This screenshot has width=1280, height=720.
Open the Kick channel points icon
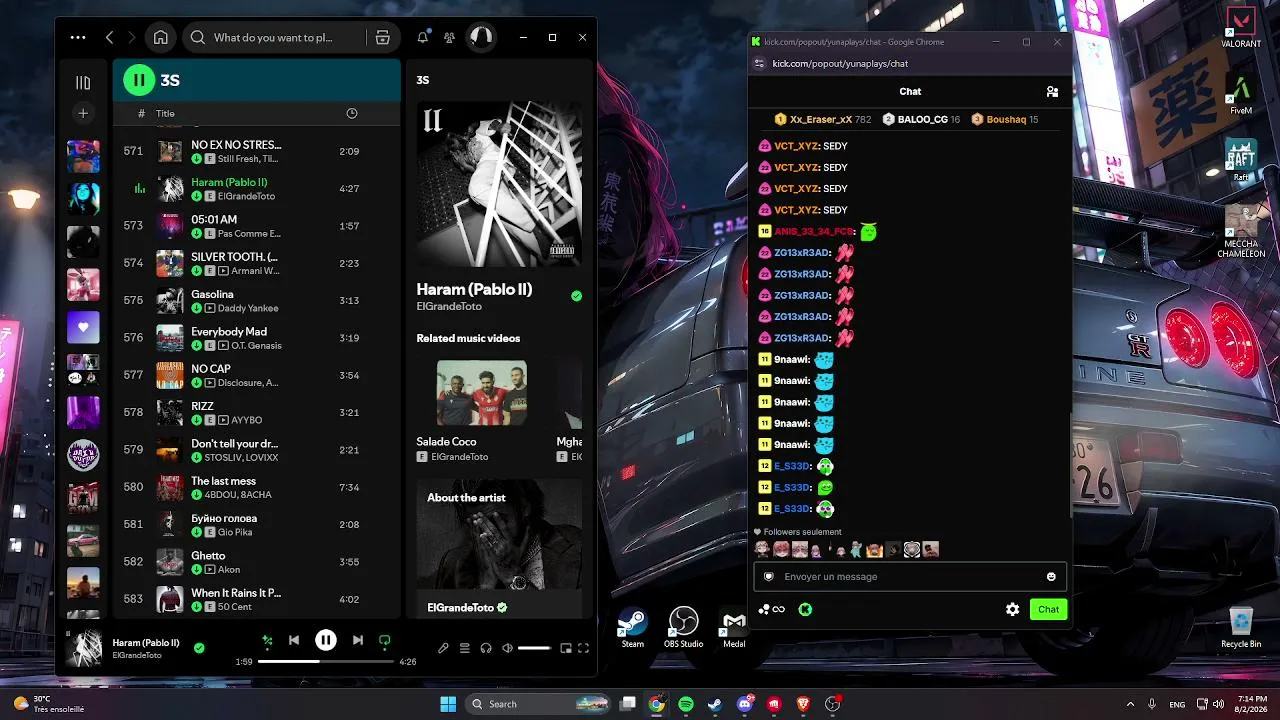pyautogui.click(x=771, y=609)
